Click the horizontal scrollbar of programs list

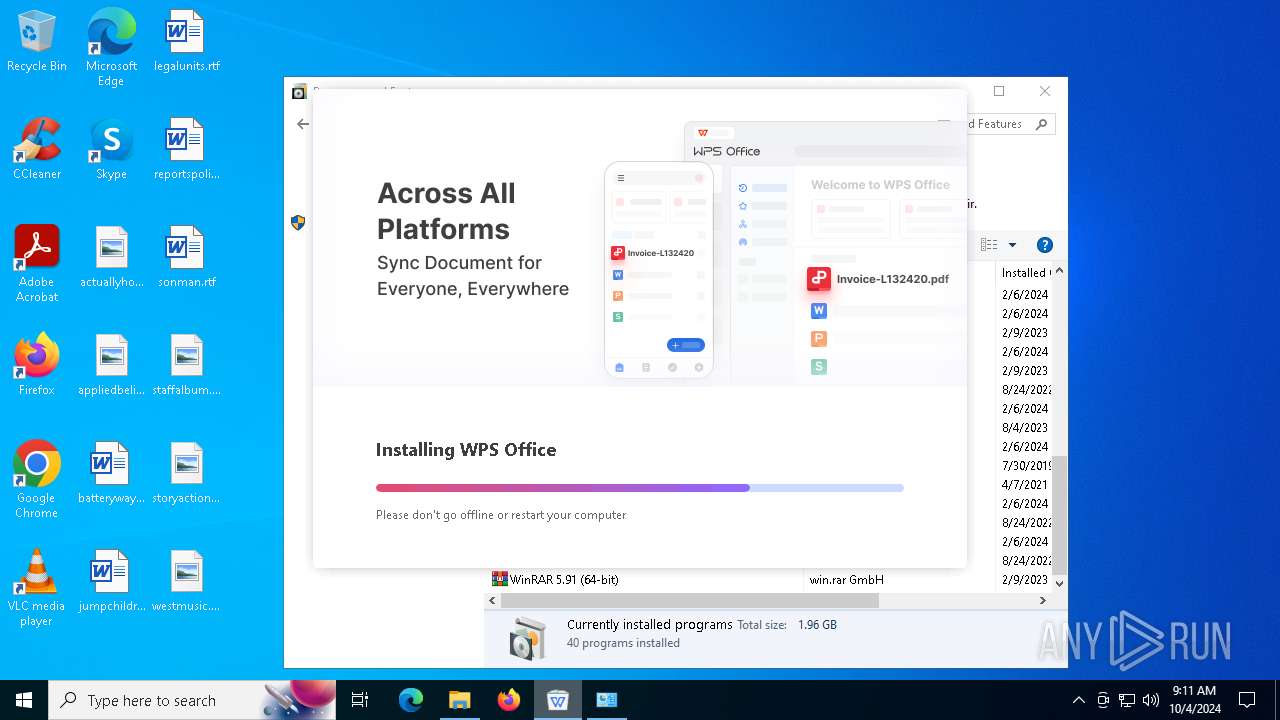(689, 601)
